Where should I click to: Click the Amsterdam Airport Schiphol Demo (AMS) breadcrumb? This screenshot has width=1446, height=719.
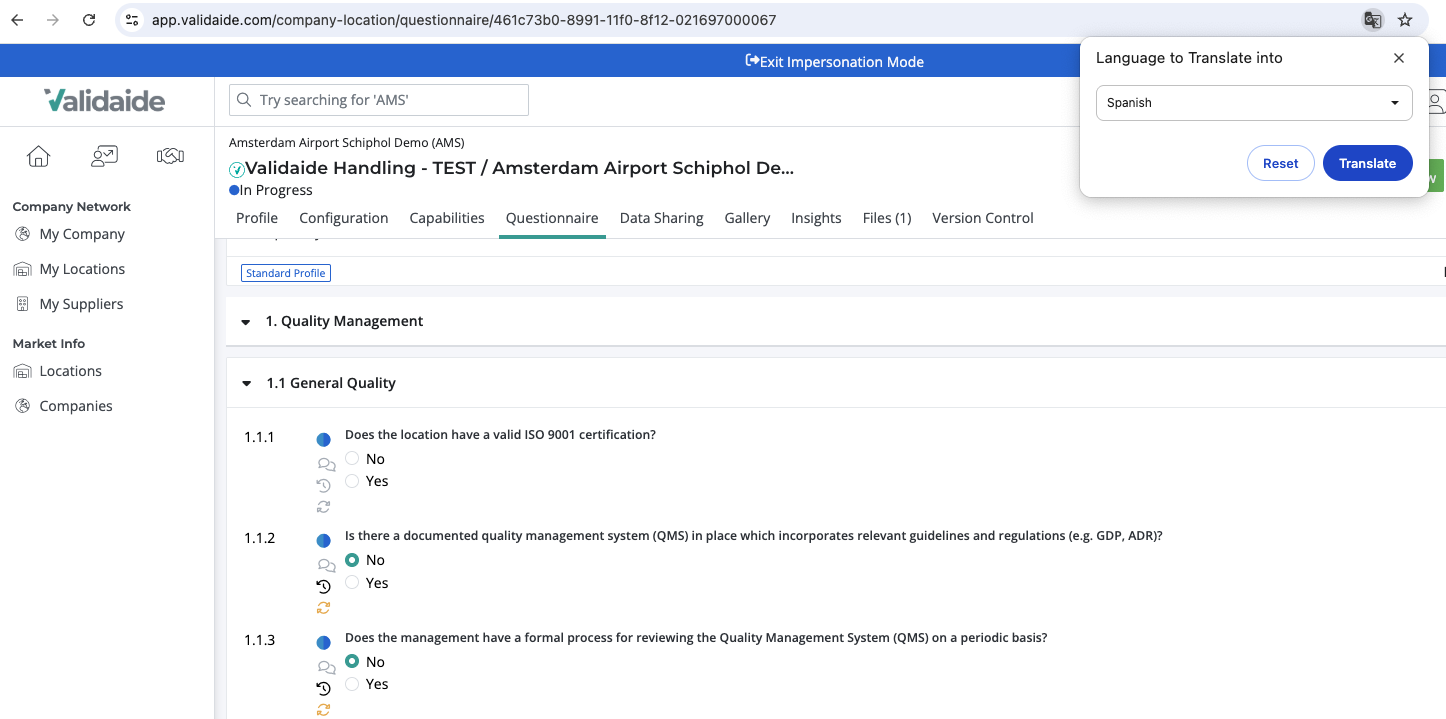(347, 142)
